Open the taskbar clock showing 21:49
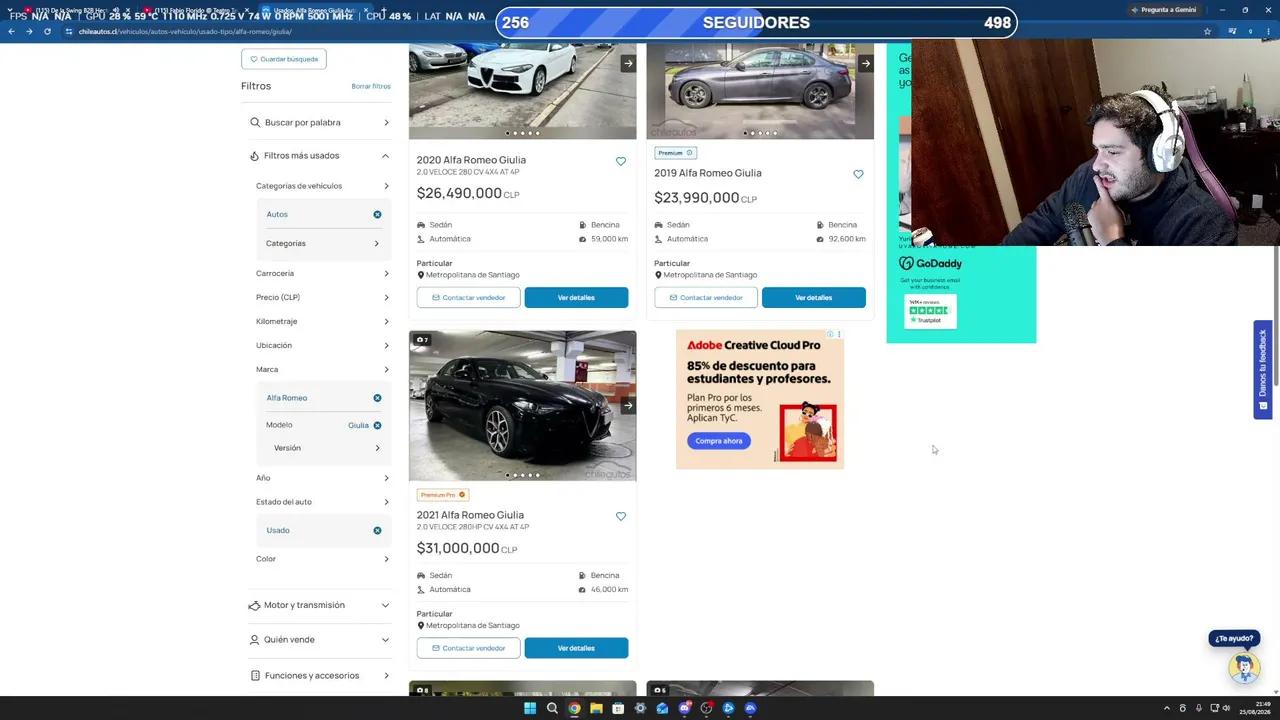This screenshot has width=1280, height=720. coord(1254,708)
